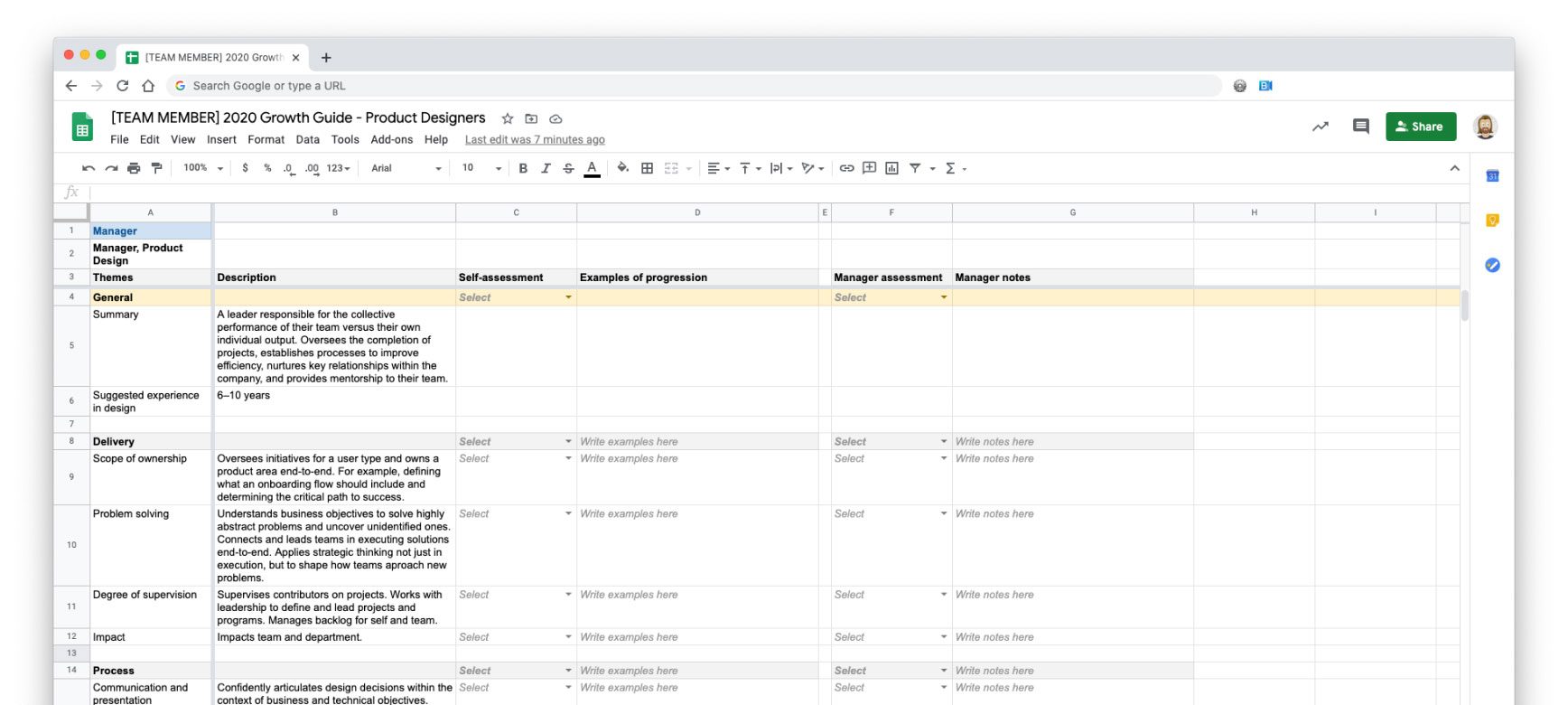Open the fill color picker

pyautogui.click(x=622, y=168)
